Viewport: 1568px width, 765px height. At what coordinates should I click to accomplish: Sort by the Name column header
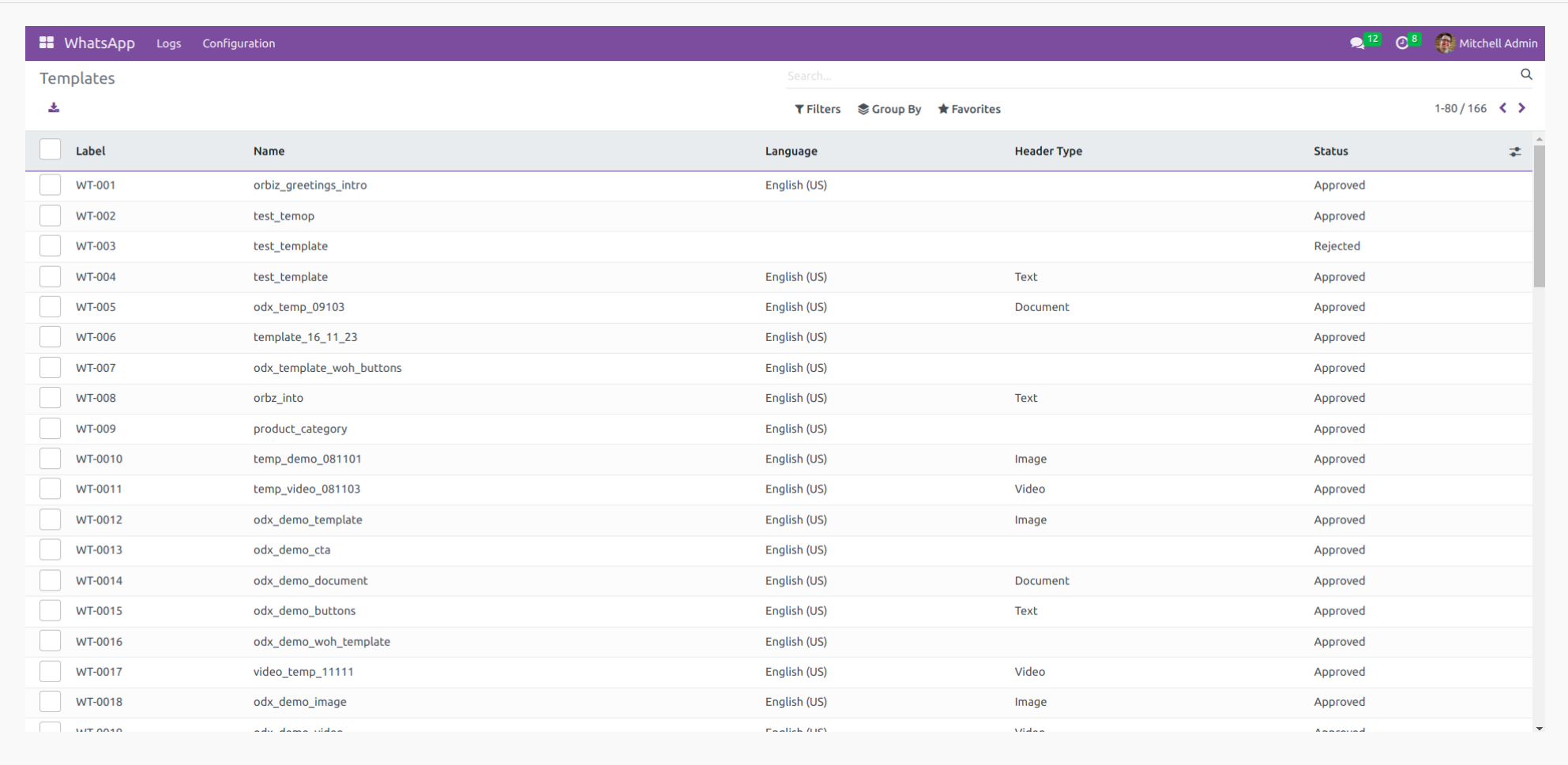269,151
